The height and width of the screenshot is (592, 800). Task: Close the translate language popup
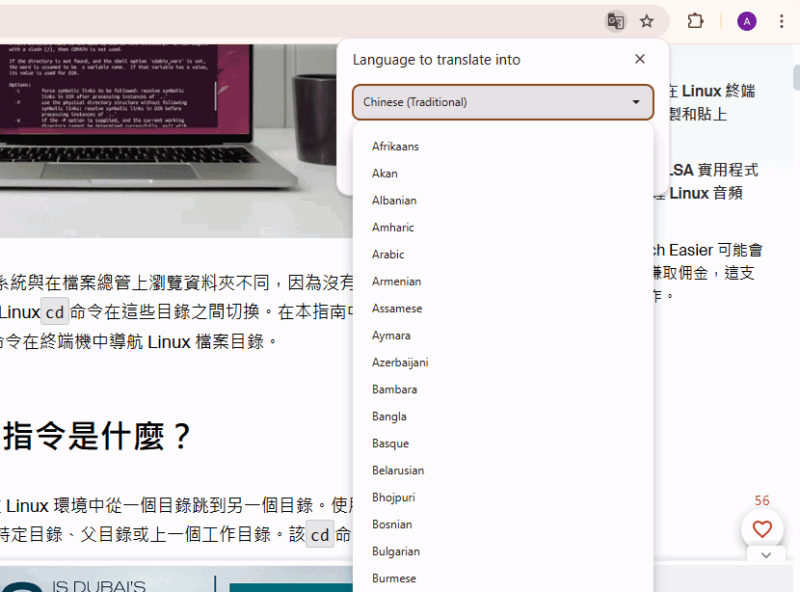pyautogui.click(x=639, y=58)
